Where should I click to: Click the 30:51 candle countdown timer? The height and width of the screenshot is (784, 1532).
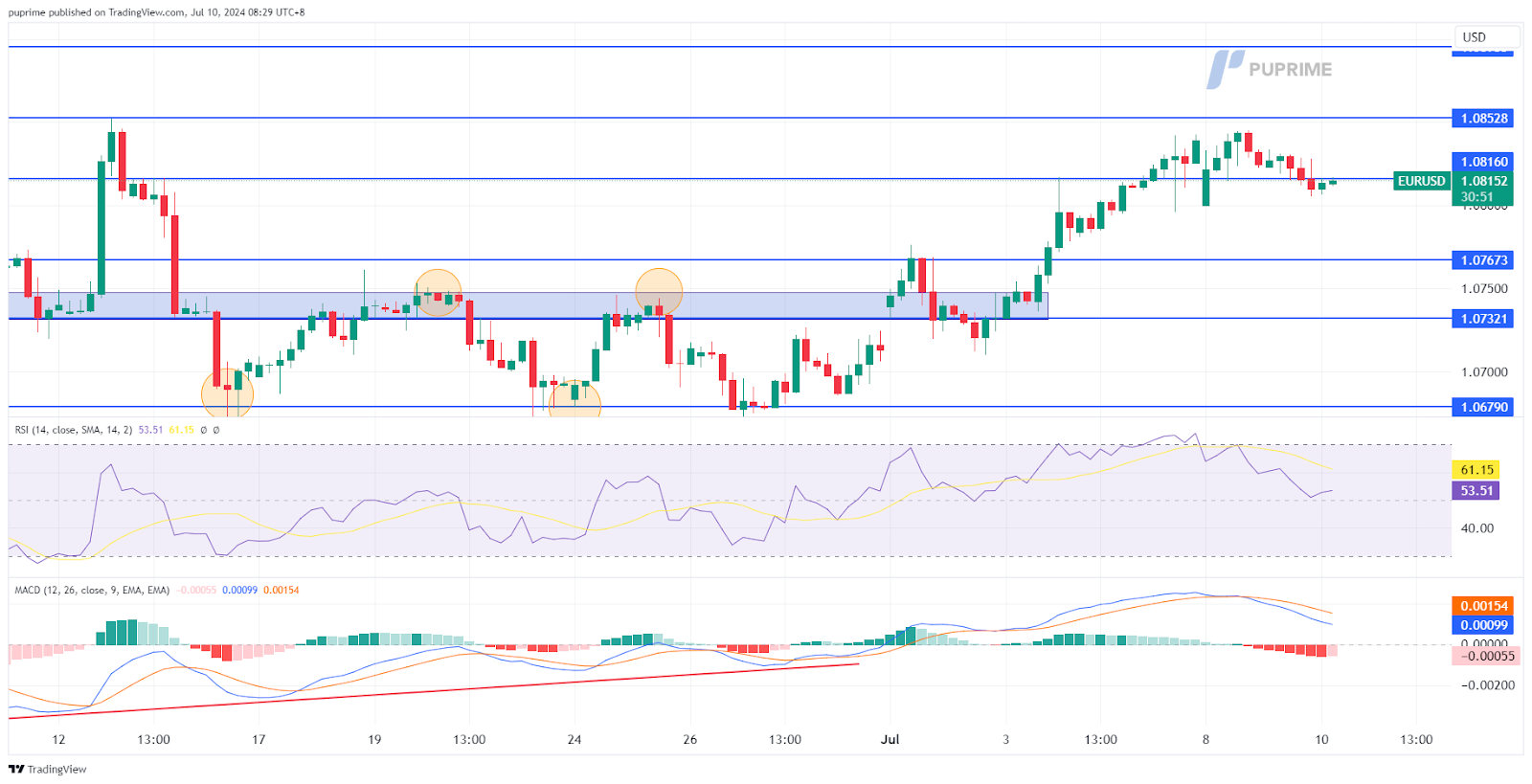click(1476, 197)
